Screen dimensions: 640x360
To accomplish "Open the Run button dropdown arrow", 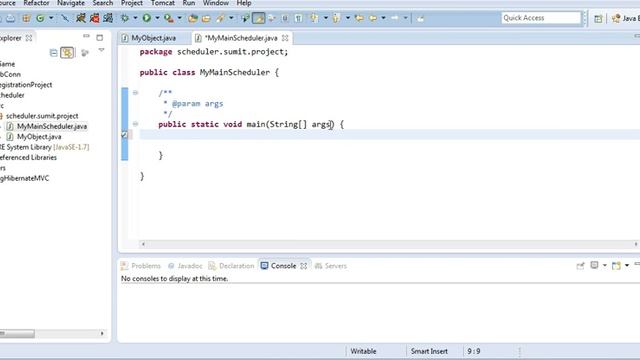I will [157, 18].
